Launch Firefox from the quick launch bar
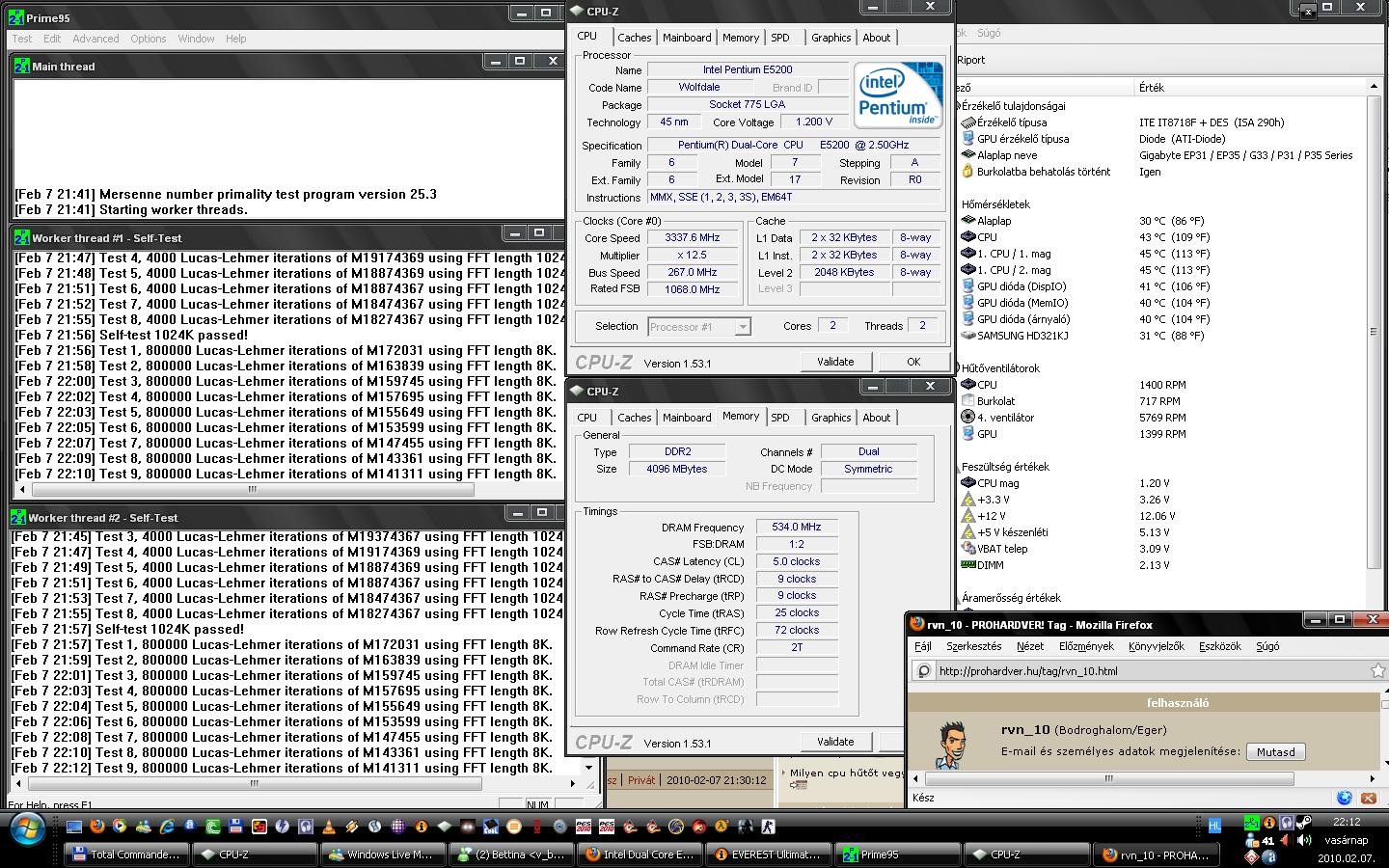 pos(96,827)
